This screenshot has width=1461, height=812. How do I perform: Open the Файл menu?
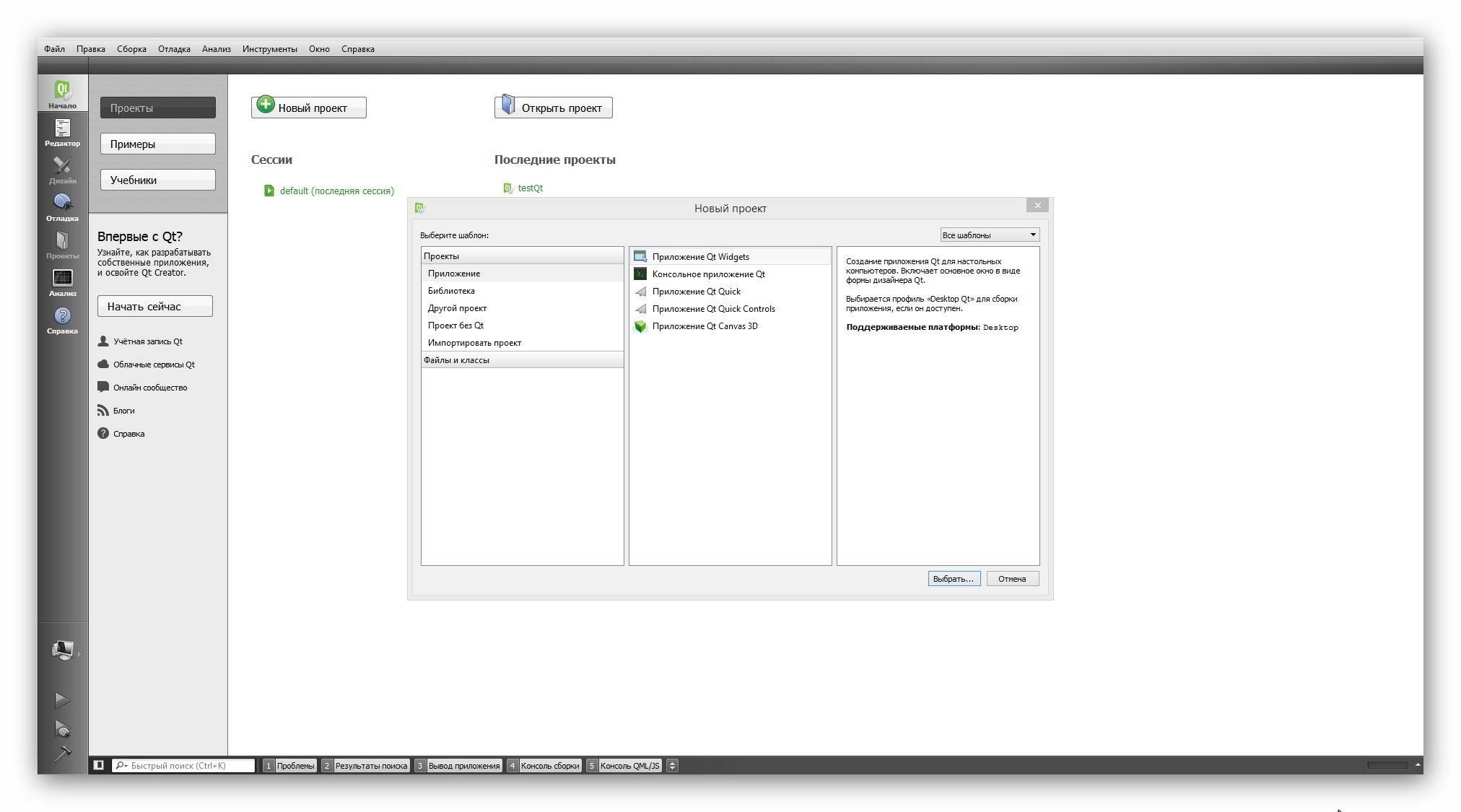click(x=54, y=49)
